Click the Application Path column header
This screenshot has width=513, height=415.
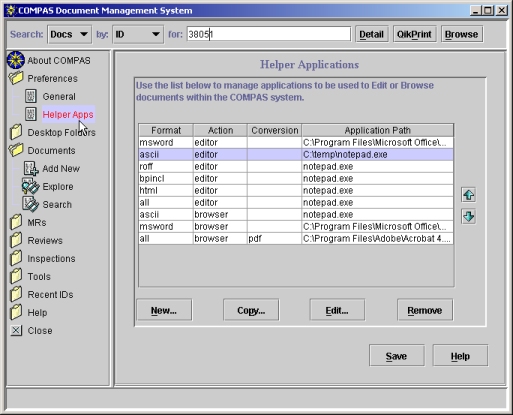pos(377,130)
